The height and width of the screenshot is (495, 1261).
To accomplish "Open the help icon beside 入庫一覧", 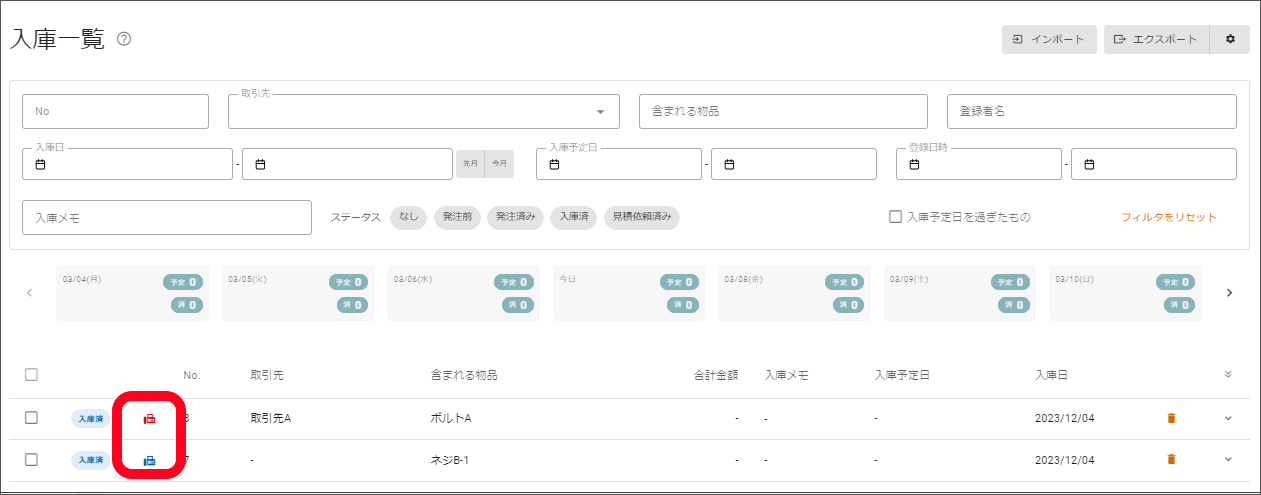I will pos(125,39).
